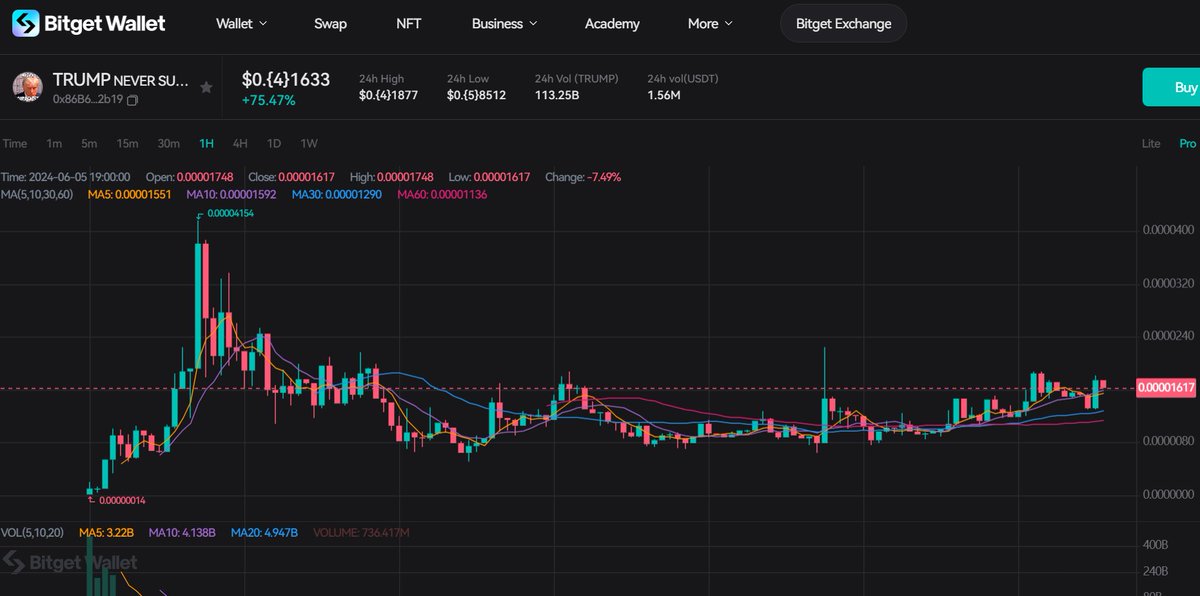Screen dimensions: 1200x596
Task: Go to Bitget Exchange
Action: (843, 23)
